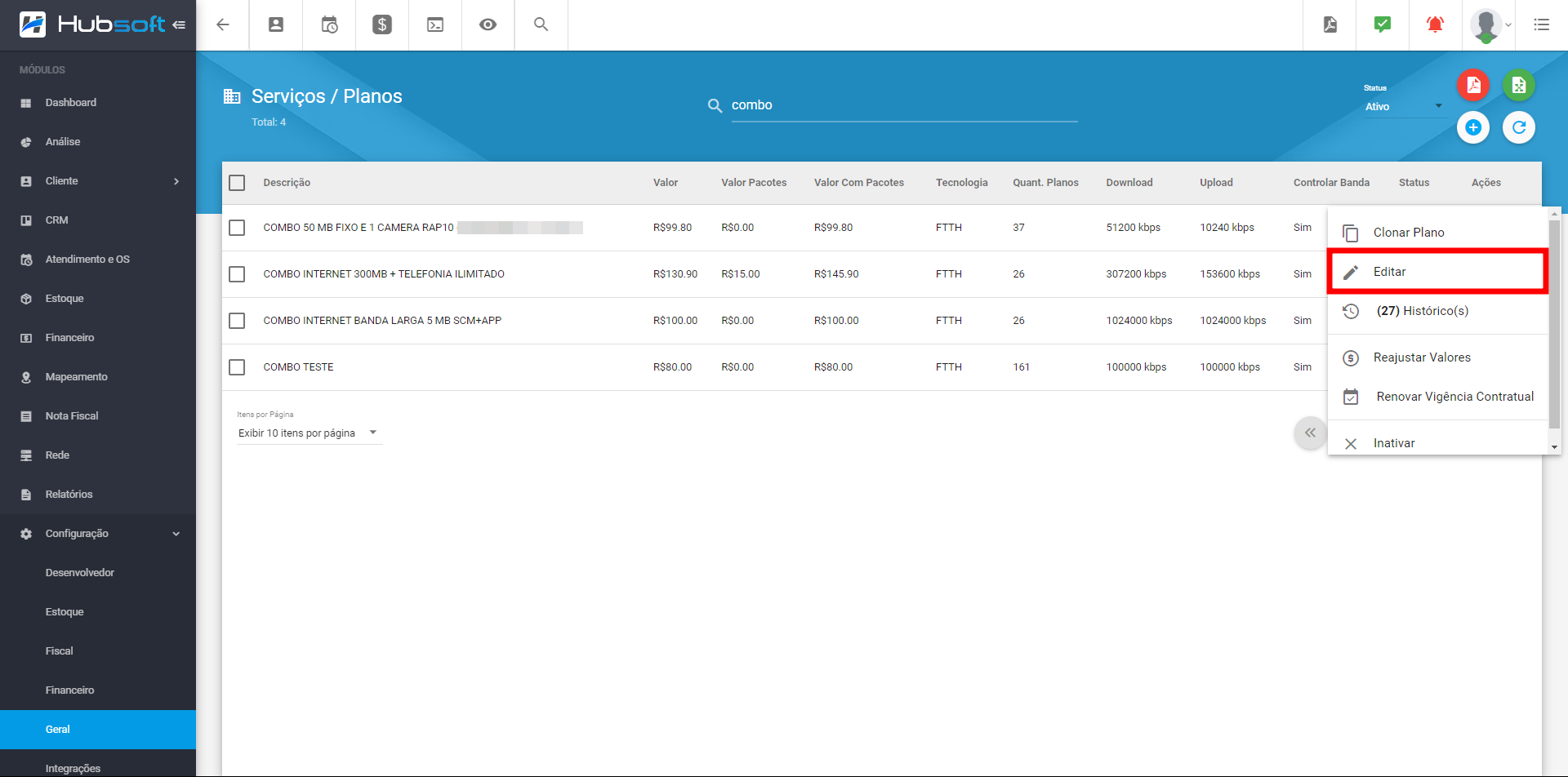
Task: Open the list menu icon at far top right
Action: coord(1541,24)
